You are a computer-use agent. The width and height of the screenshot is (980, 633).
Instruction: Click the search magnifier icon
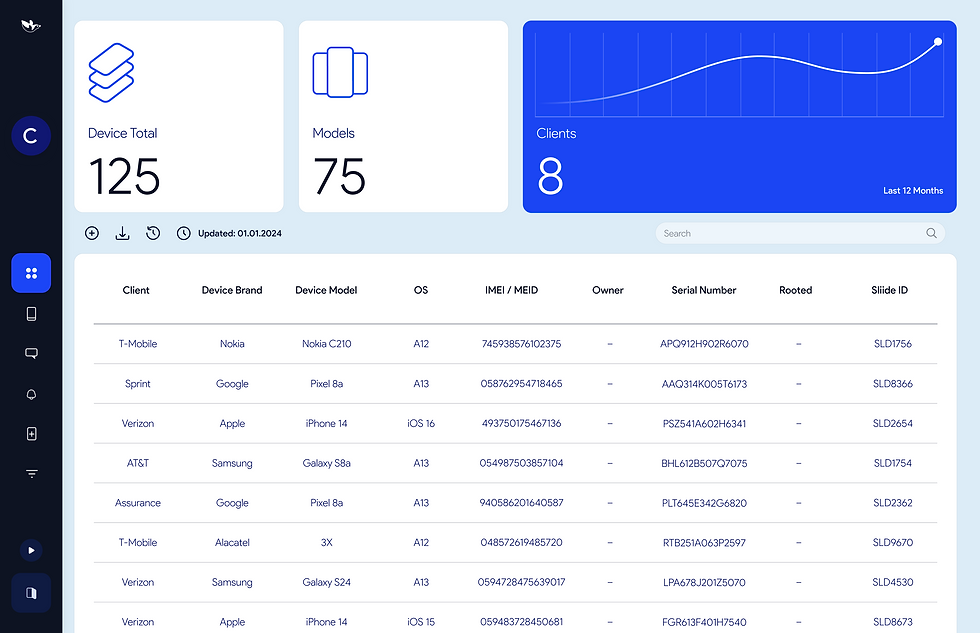click(x=931, y=233)
